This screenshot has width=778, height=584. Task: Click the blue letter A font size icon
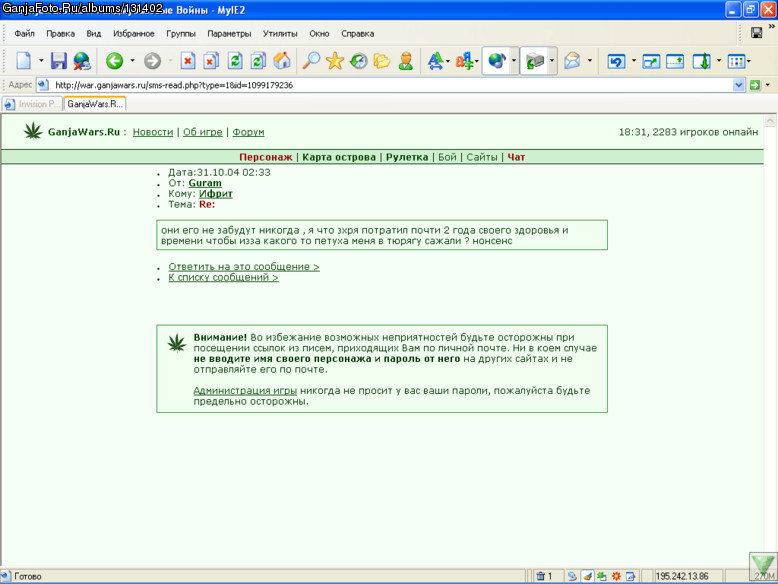435,61
